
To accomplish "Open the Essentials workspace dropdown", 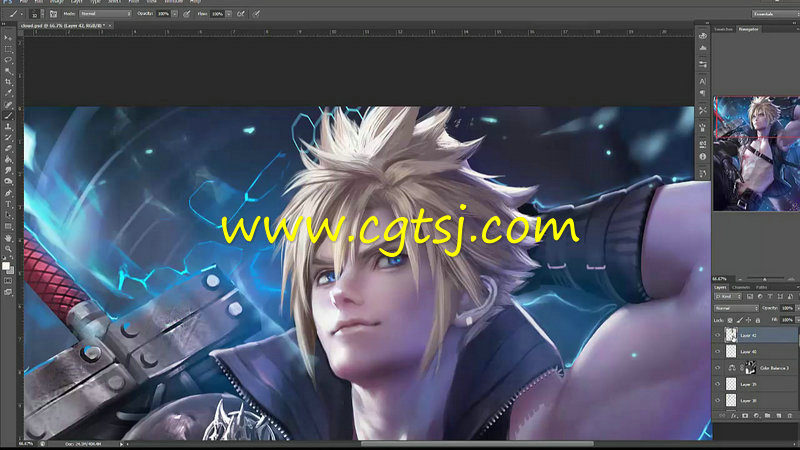I will pyautogui.click(x=774, y=14).
